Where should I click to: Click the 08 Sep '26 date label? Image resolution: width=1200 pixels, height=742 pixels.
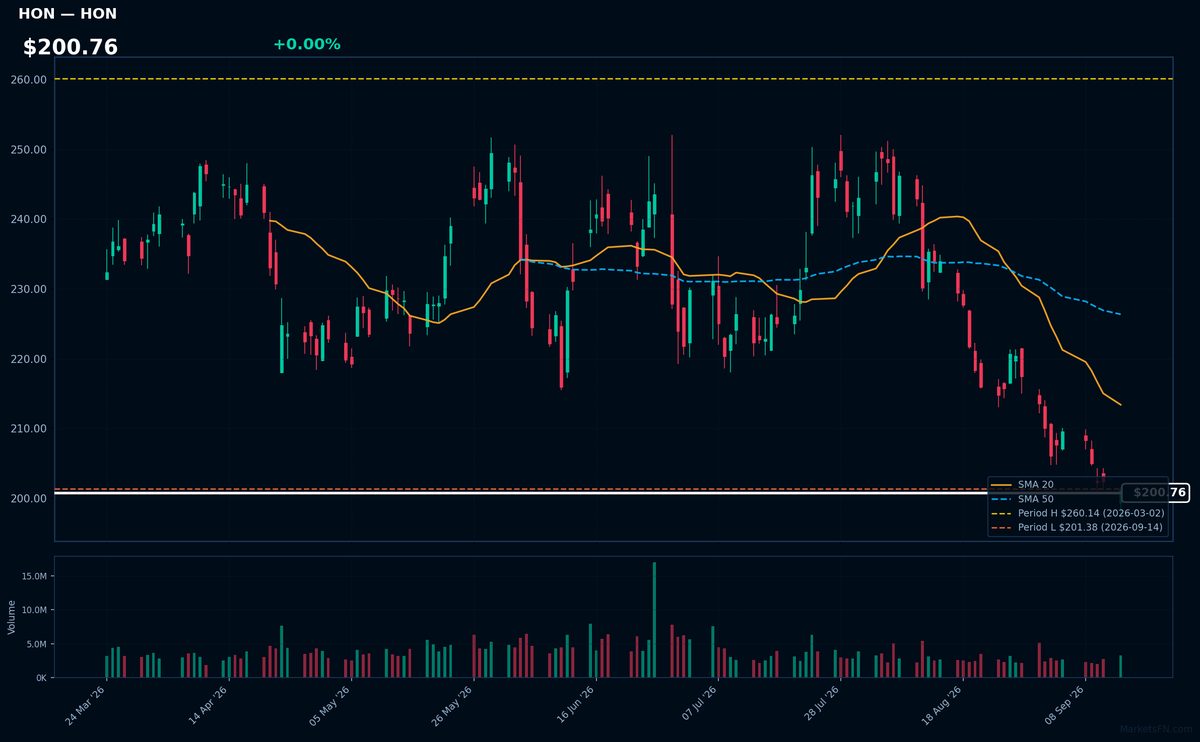(x=1064, y=706)
